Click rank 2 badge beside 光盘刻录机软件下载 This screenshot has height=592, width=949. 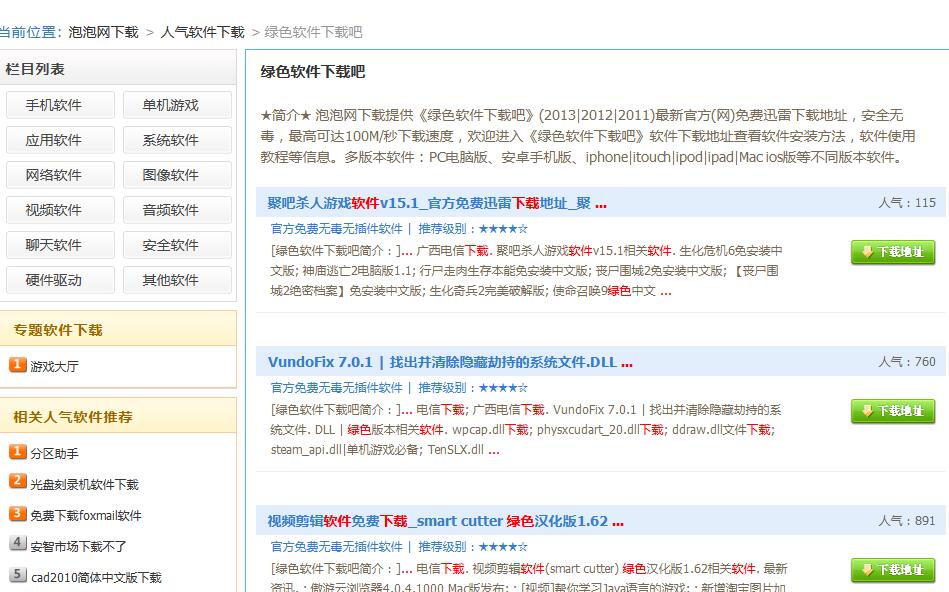[x=18, y=482]
